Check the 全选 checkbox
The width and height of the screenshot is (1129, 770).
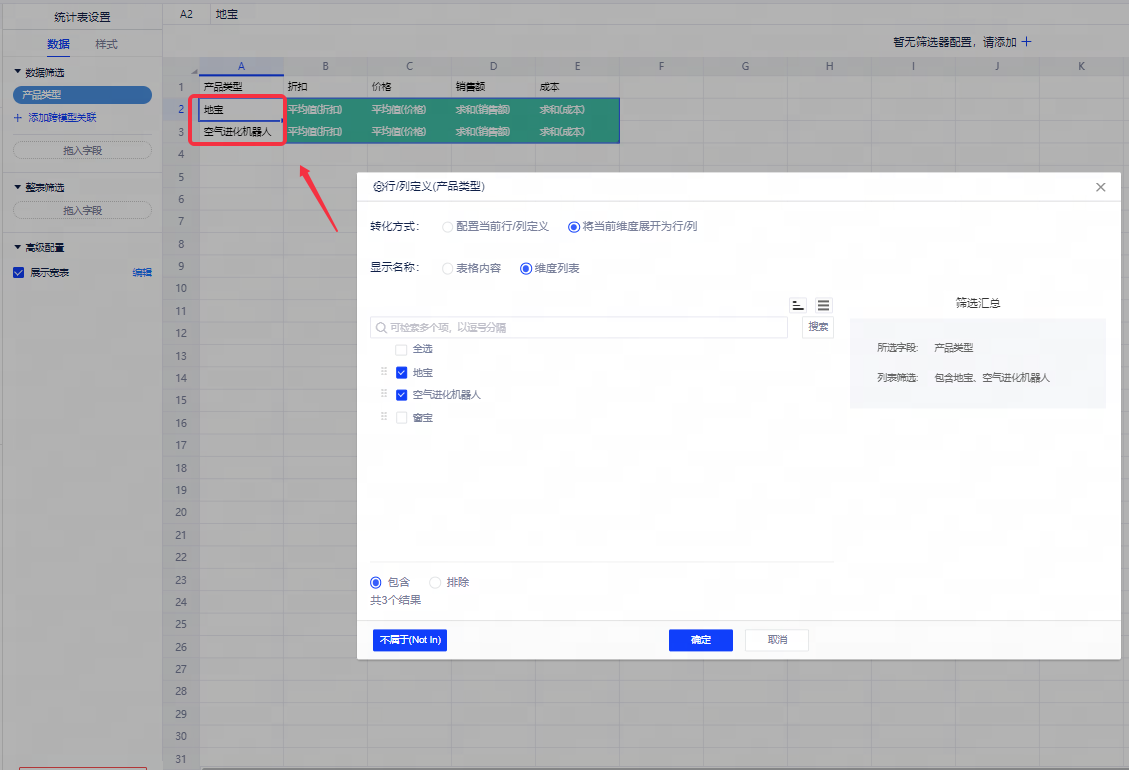pyautogui.click(x=401, y=350)
